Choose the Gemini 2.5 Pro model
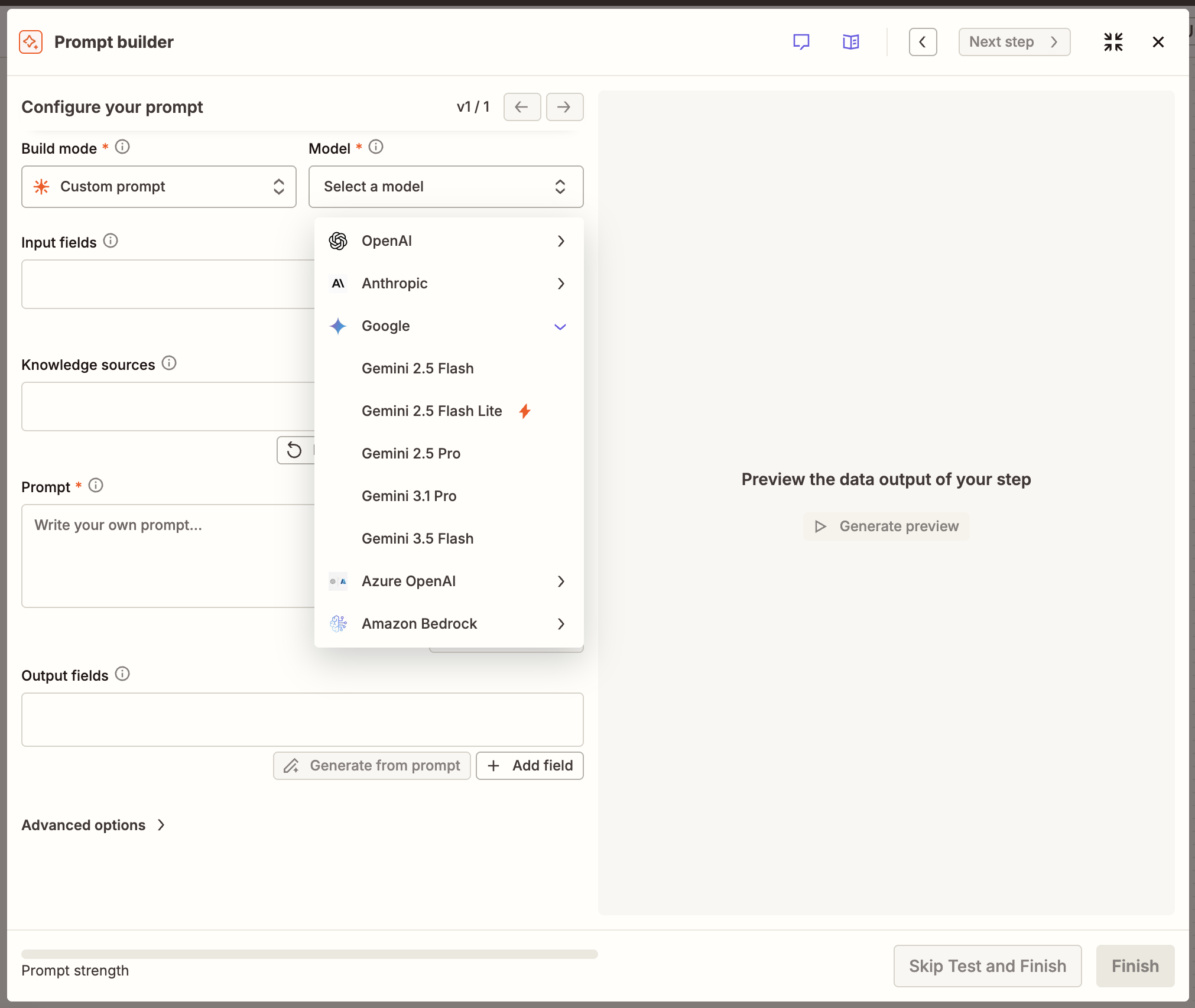This screenshot has width=1195, height=1008. [449, 454]
